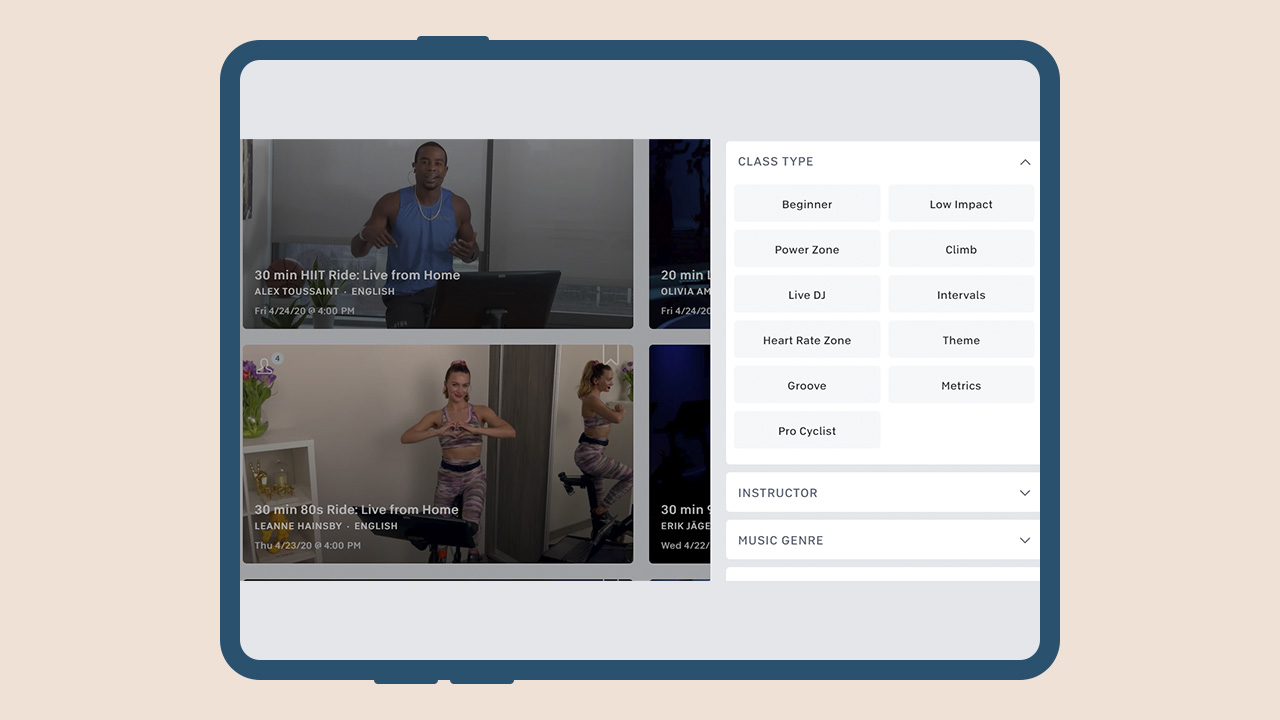The image size is (1280, 720).
Task: Open Erik Jäger's 30 min class card
Action: point(680,454)
